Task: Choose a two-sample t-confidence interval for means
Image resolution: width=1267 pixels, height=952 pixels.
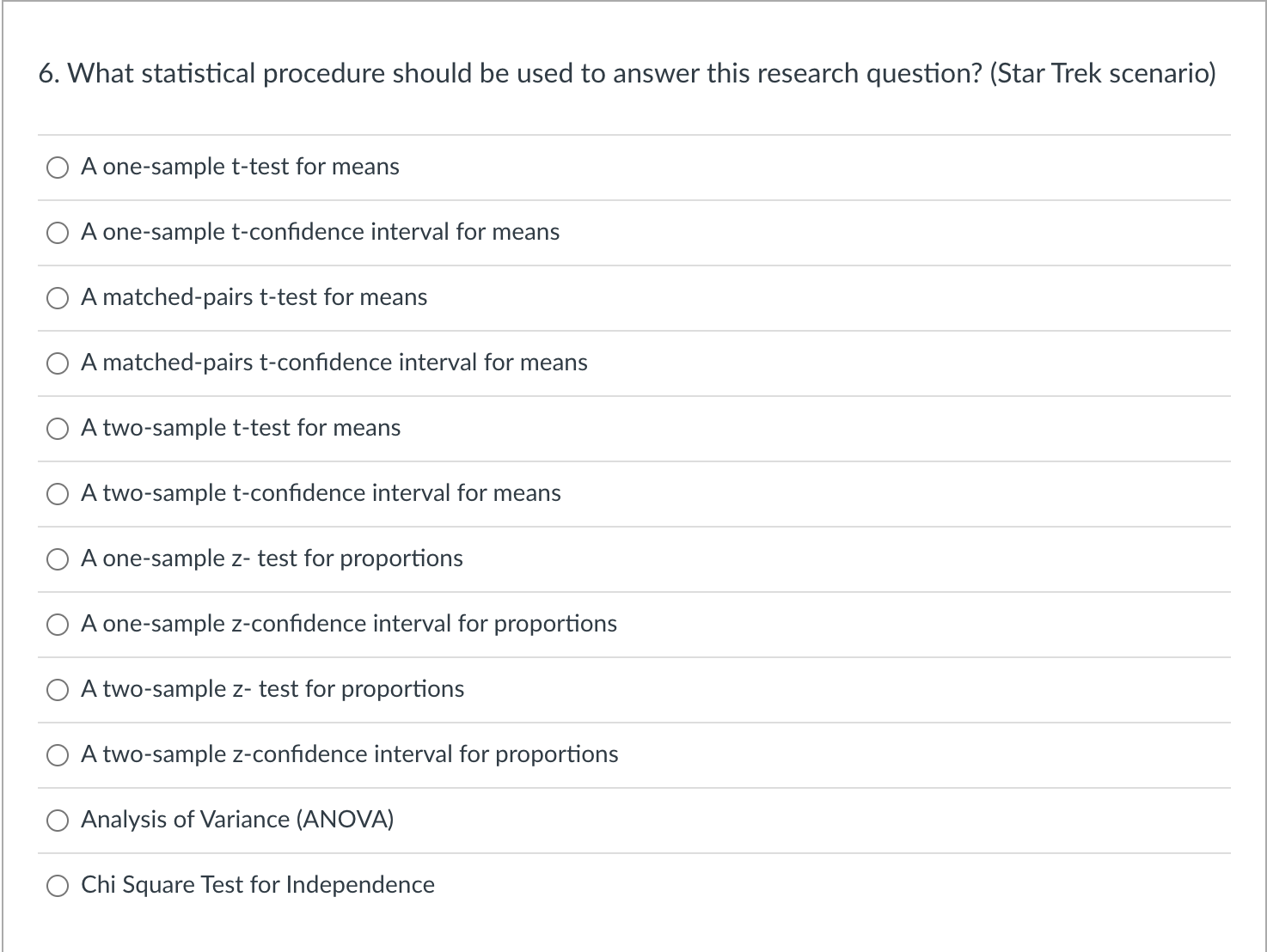Action: (58, 494)
